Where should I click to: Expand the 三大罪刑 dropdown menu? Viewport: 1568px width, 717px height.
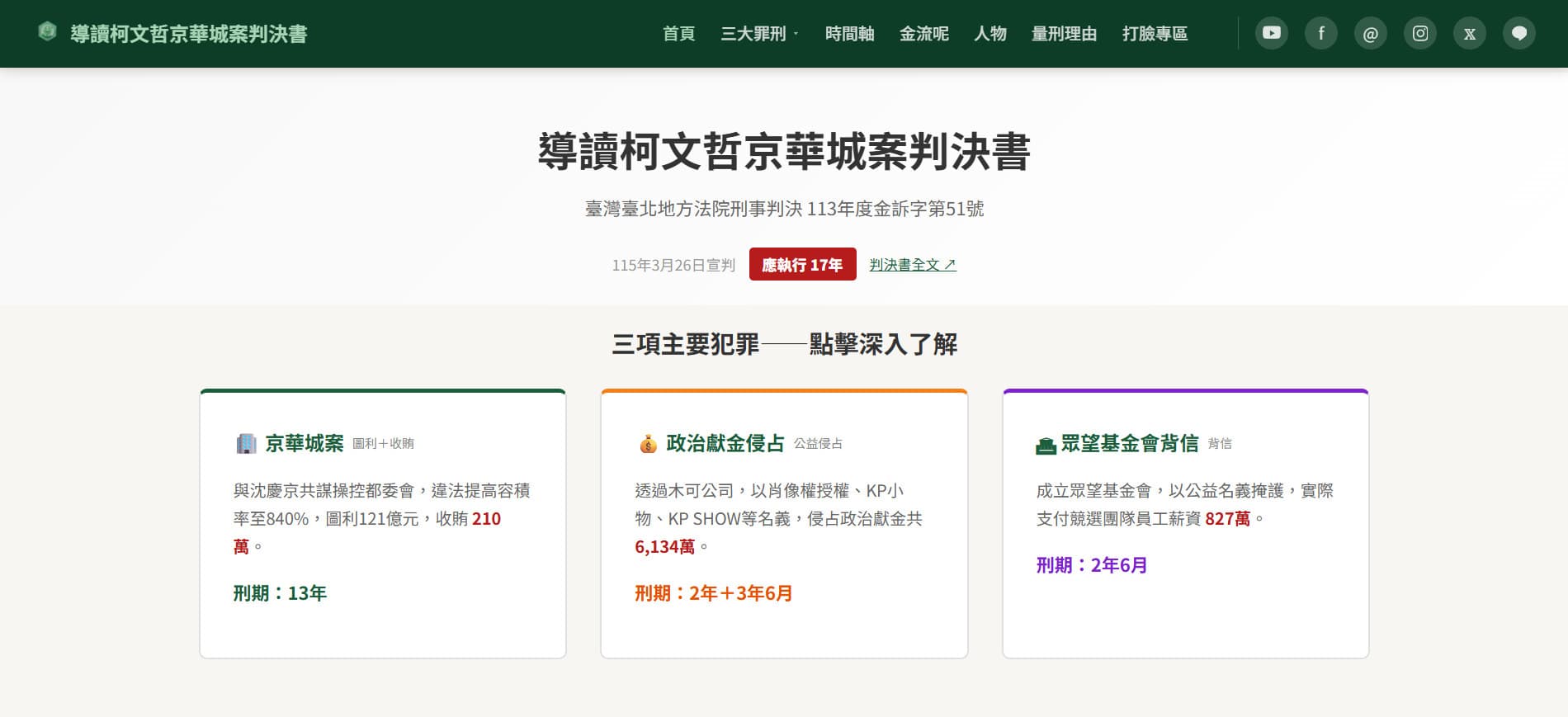pyautogui.click(x=759, y=34)
